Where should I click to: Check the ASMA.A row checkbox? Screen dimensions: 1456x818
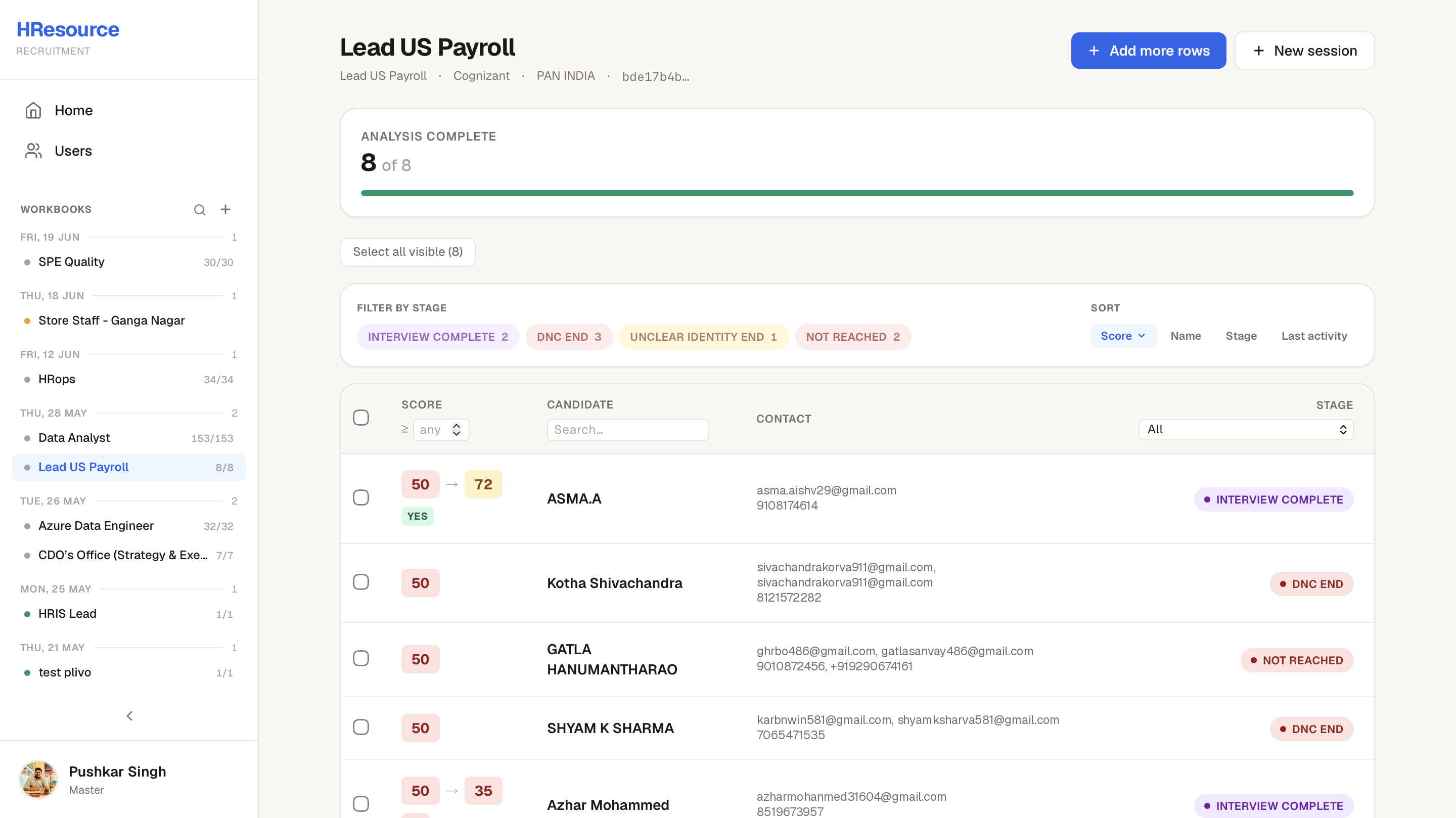click(x=360, y=497)
